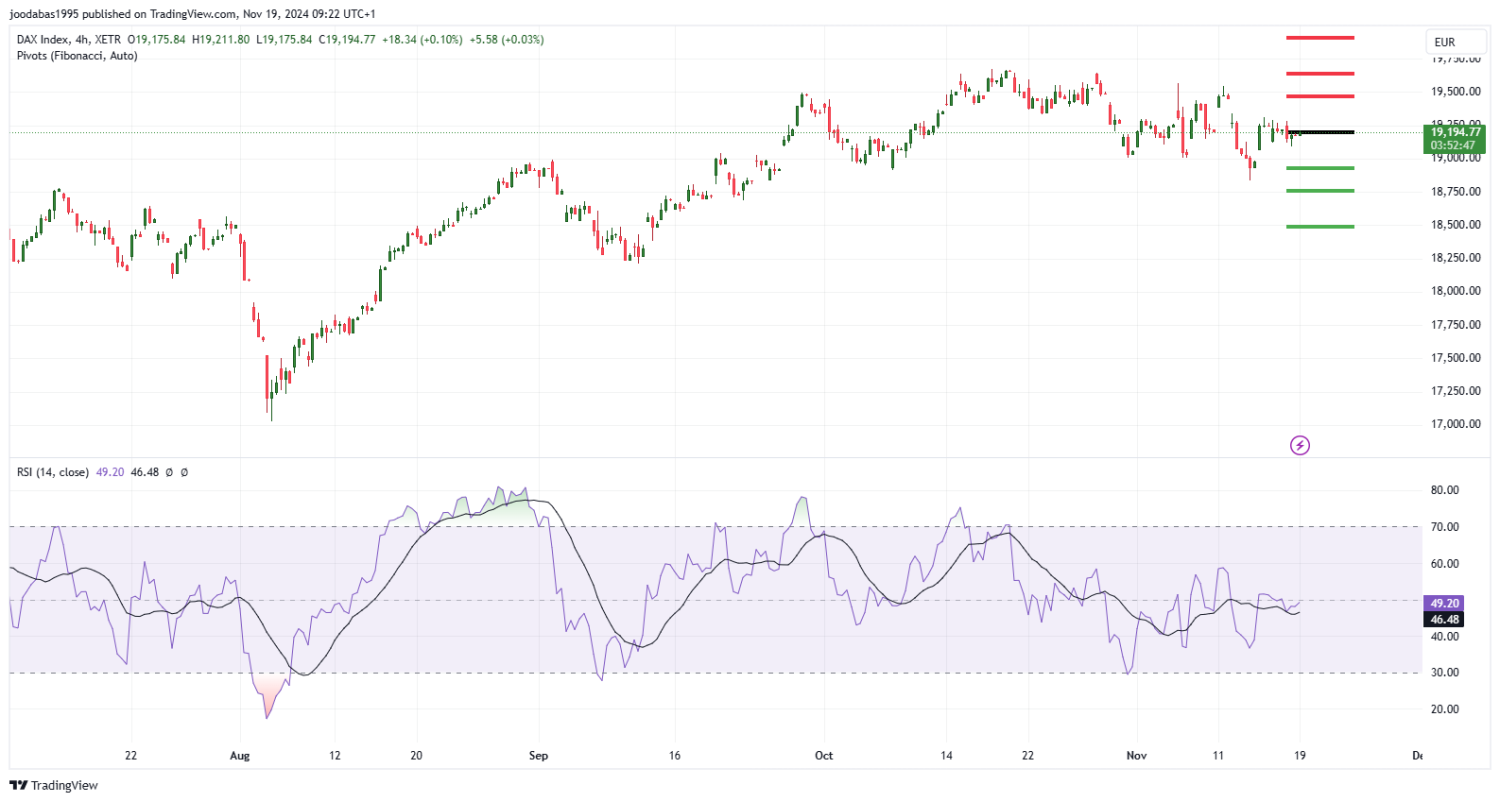Click the 70.00 RSI axis label
1500x802 pixels.
1445,527
